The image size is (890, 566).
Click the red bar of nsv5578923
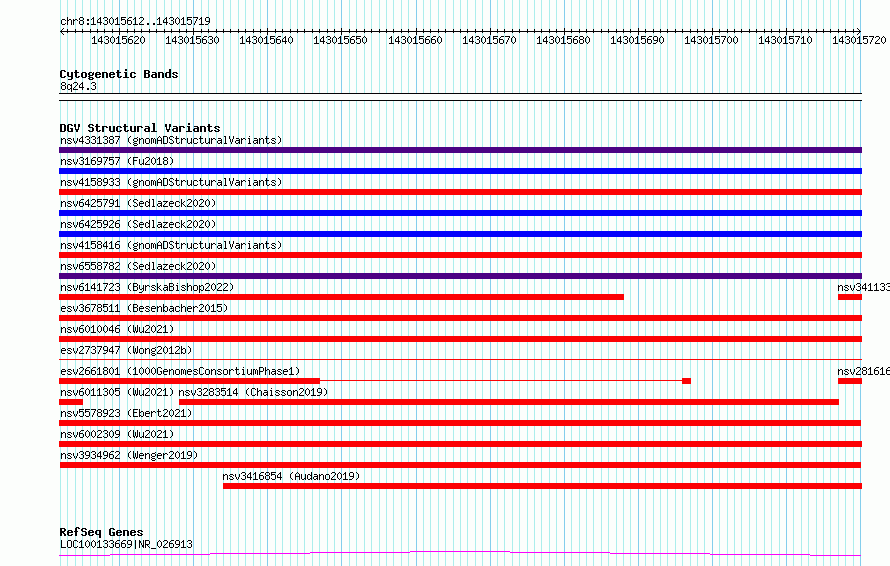[460, 423]
